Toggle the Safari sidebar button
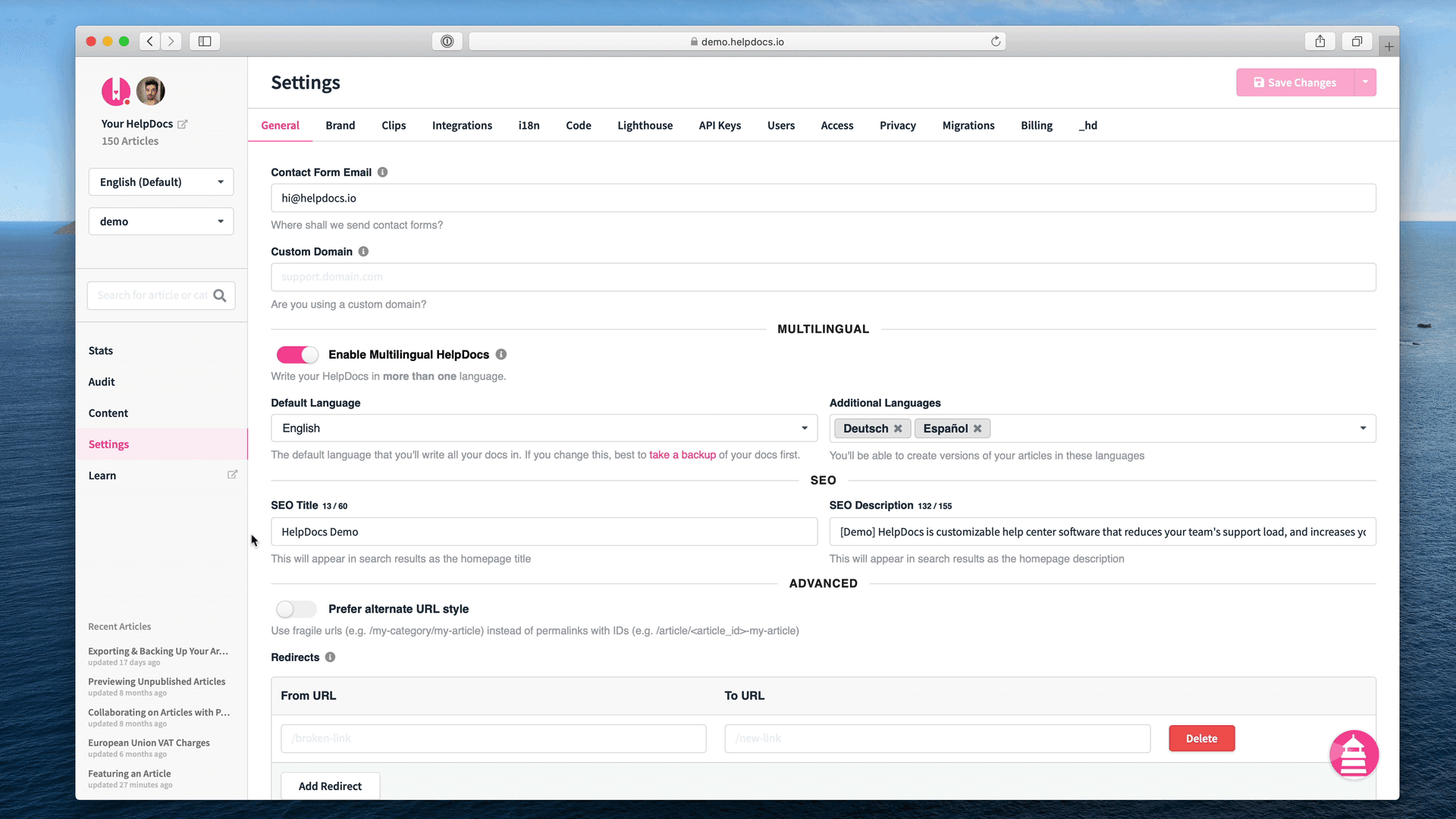 click(x=205, y=41)
